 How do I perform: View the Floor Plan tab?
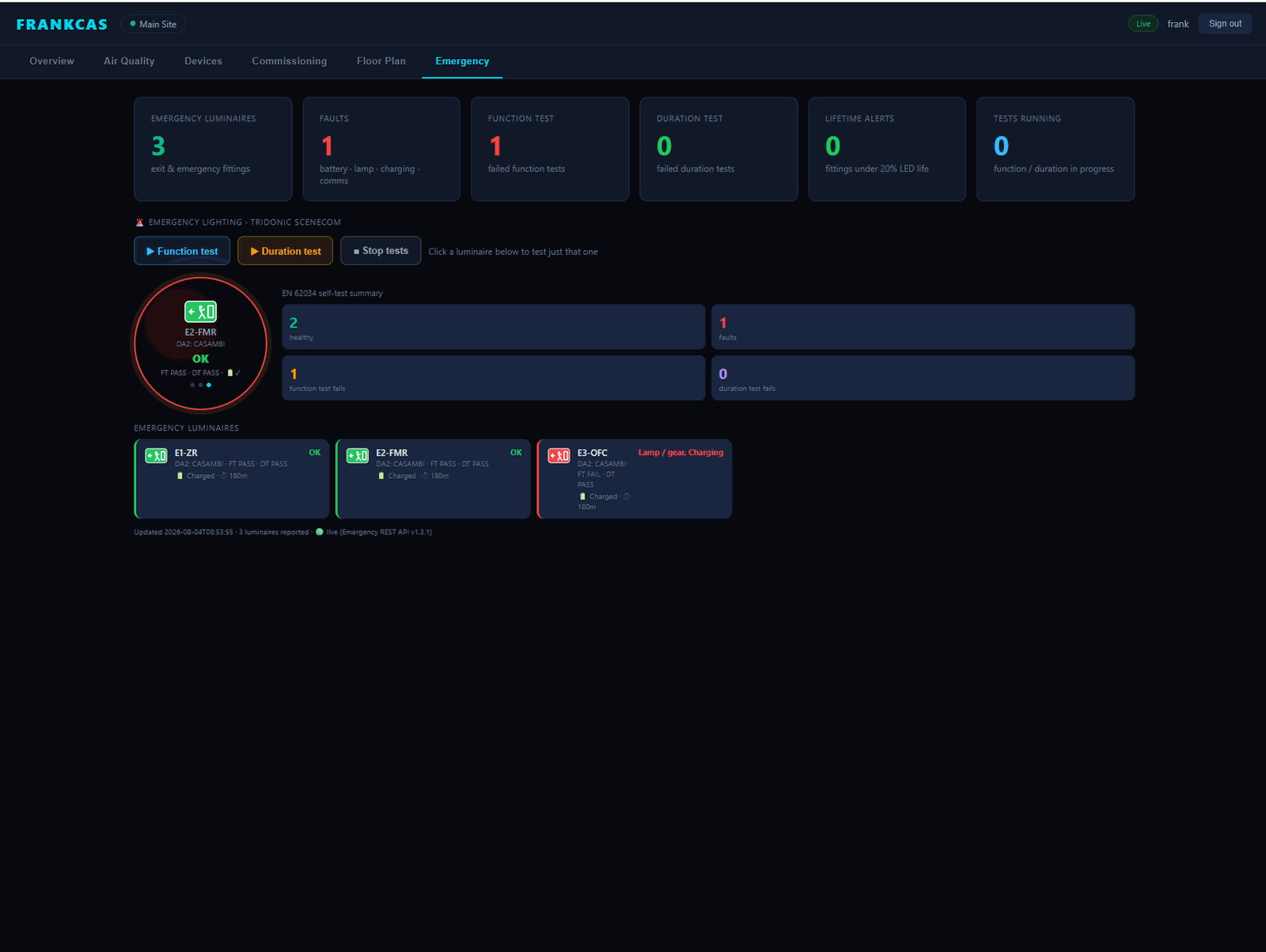click(381, 61)
